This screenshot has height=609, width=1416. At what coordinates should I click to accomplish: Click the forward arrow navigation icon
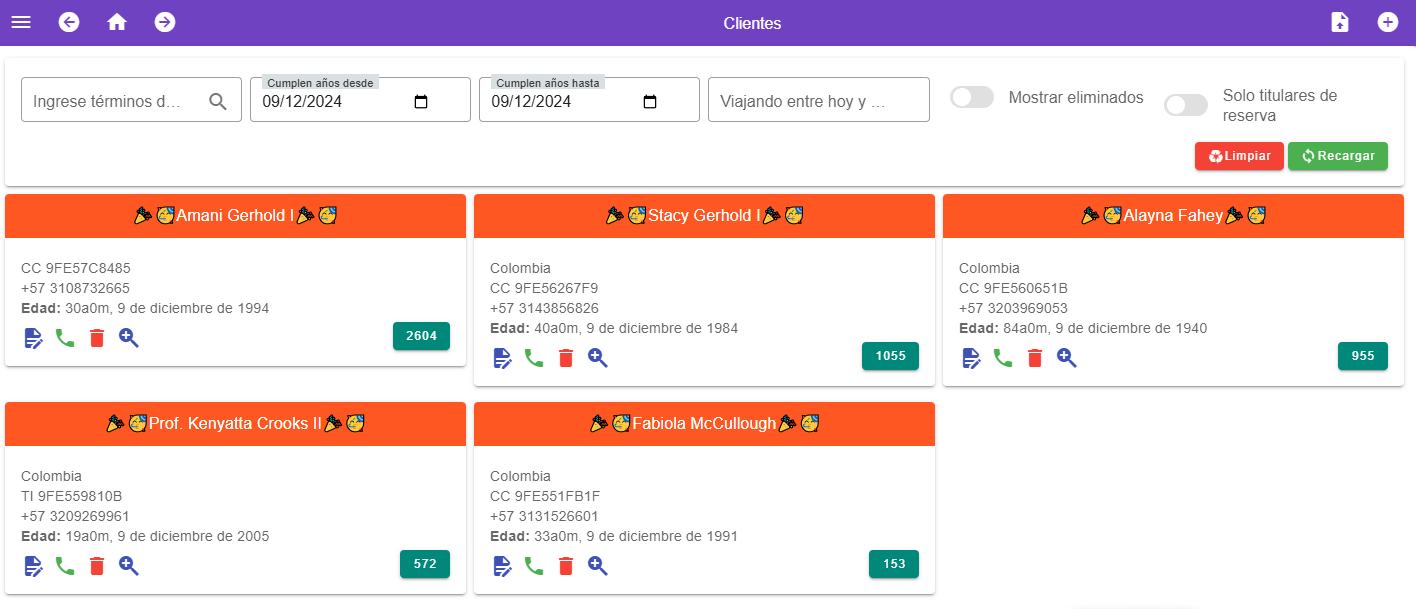click(x=165, y=22)
